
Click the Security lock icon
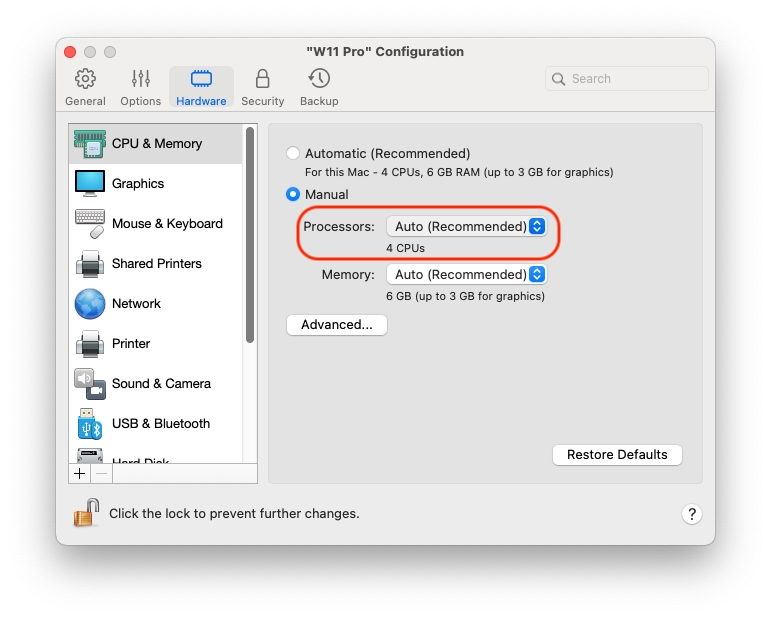pyautogui.click(x=262, y=79)
